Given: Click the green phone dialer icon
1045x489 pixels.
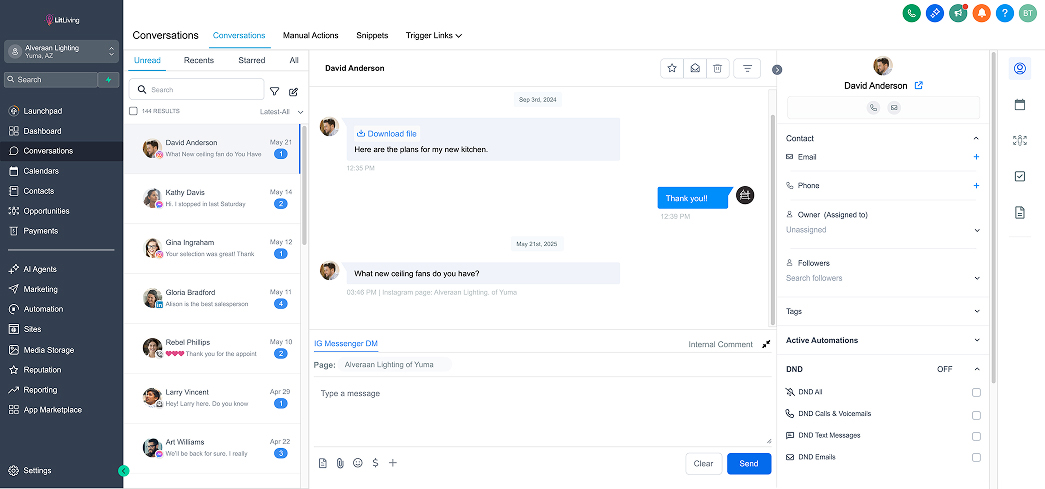Looking at the screenshot, I should click(x=911, y=13).
